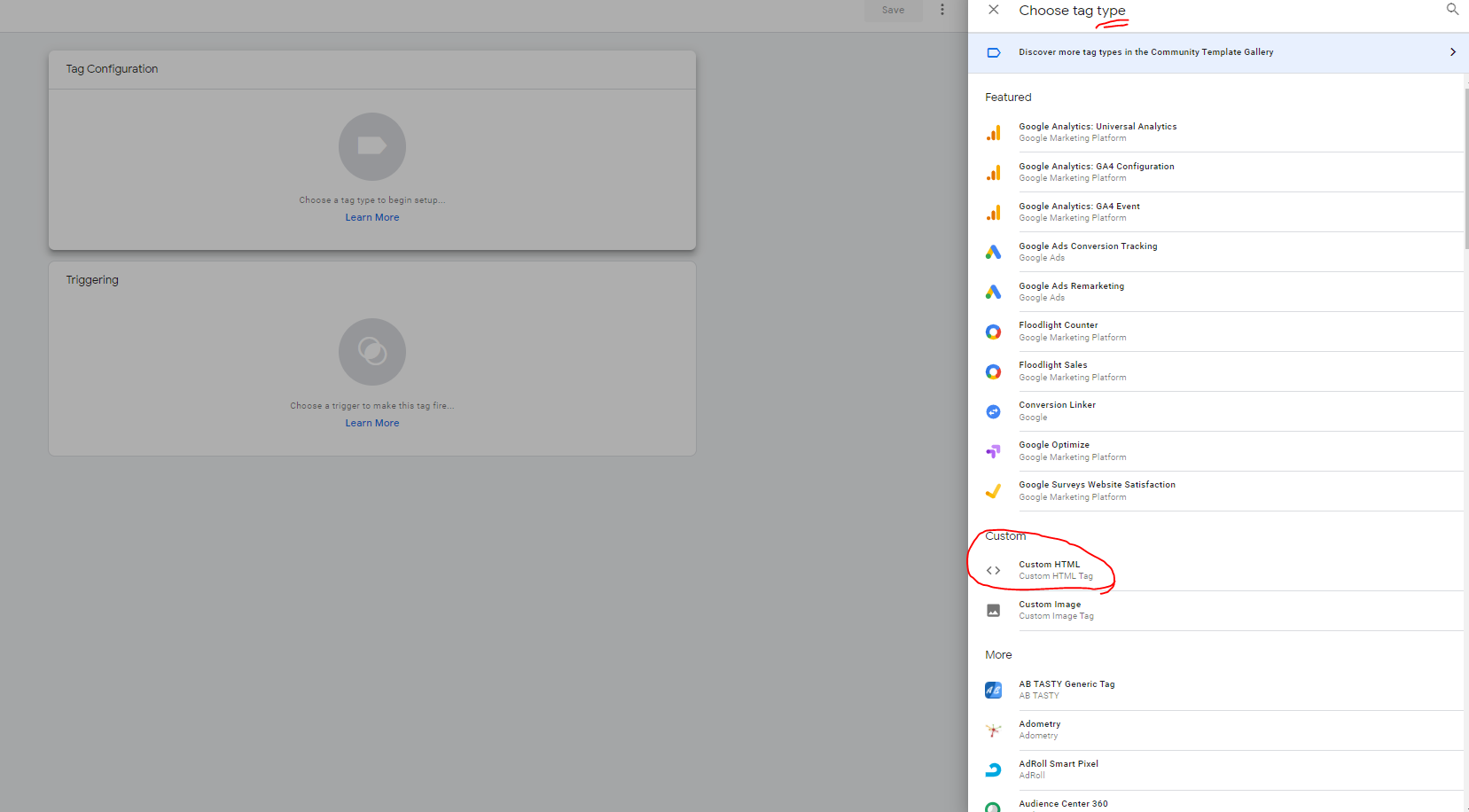Open the Community Template Gallery banner
Viewport: 1469px width, 812px height.
coord(1218,52)
